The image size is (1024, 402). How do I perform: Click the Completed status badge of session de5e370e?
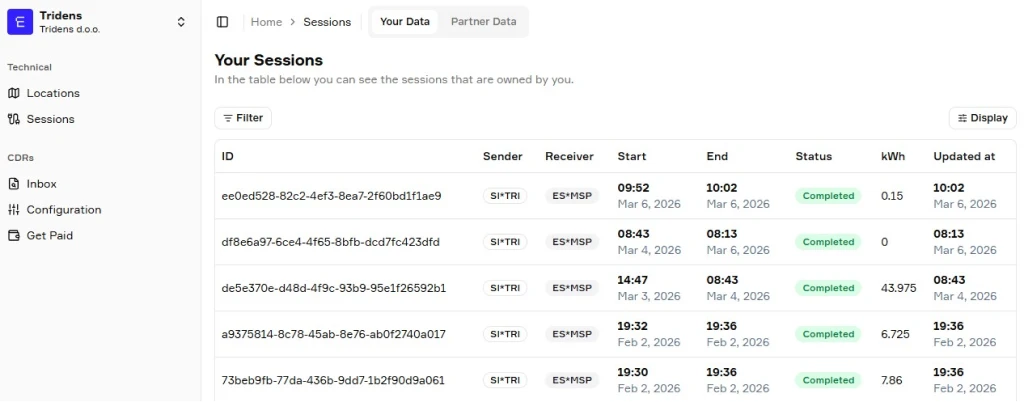pyautogui.click(x=828, y=288)
